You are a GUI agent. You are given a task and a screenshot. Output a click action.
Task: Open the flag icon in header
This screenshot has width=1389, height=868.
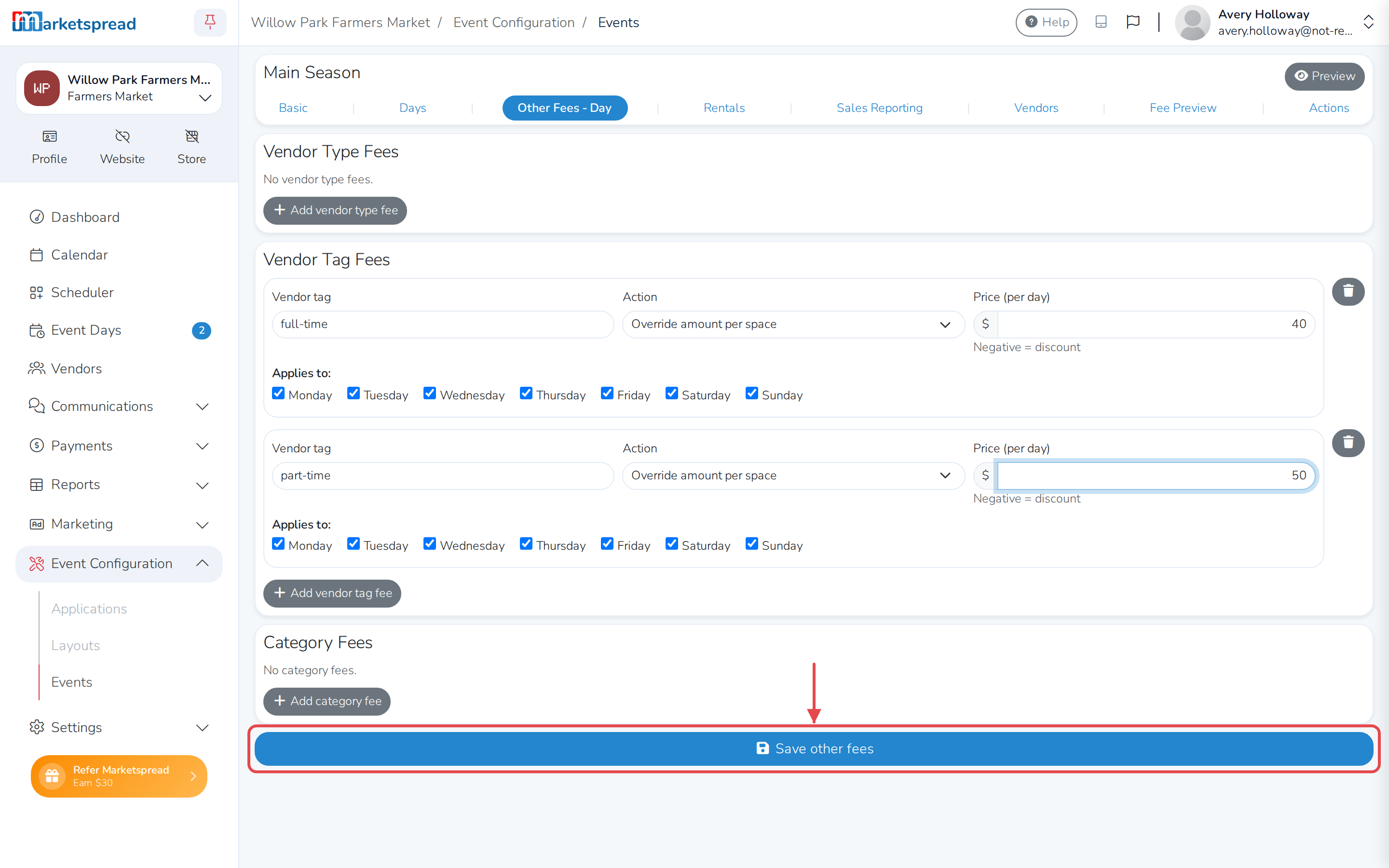click(x=1132, y=22)
